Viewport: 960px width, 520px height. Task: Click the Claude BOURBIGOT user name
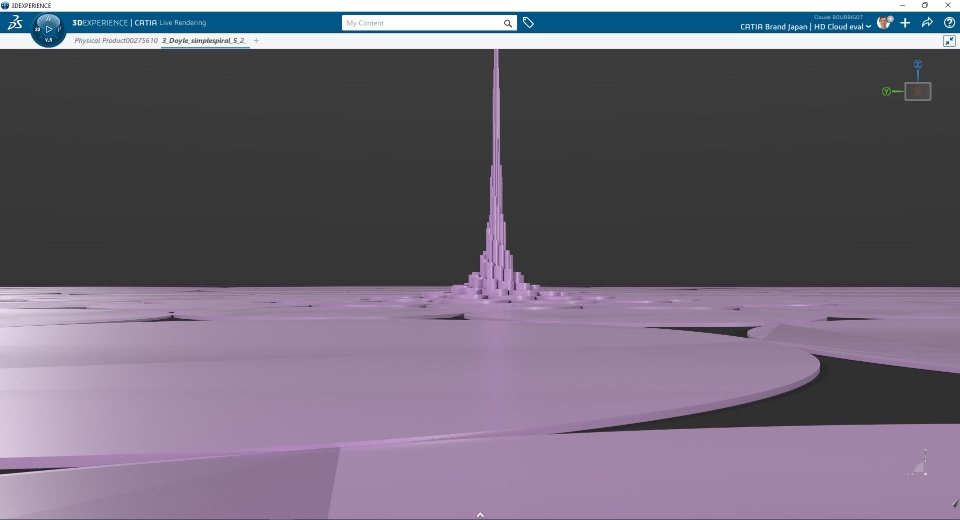point(838,17)
